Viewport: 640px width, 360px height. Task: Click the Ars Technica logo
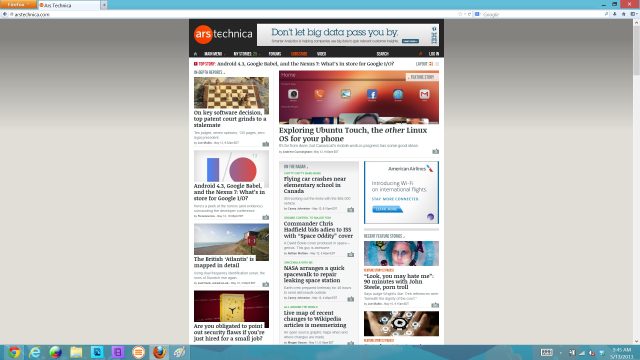223,34
